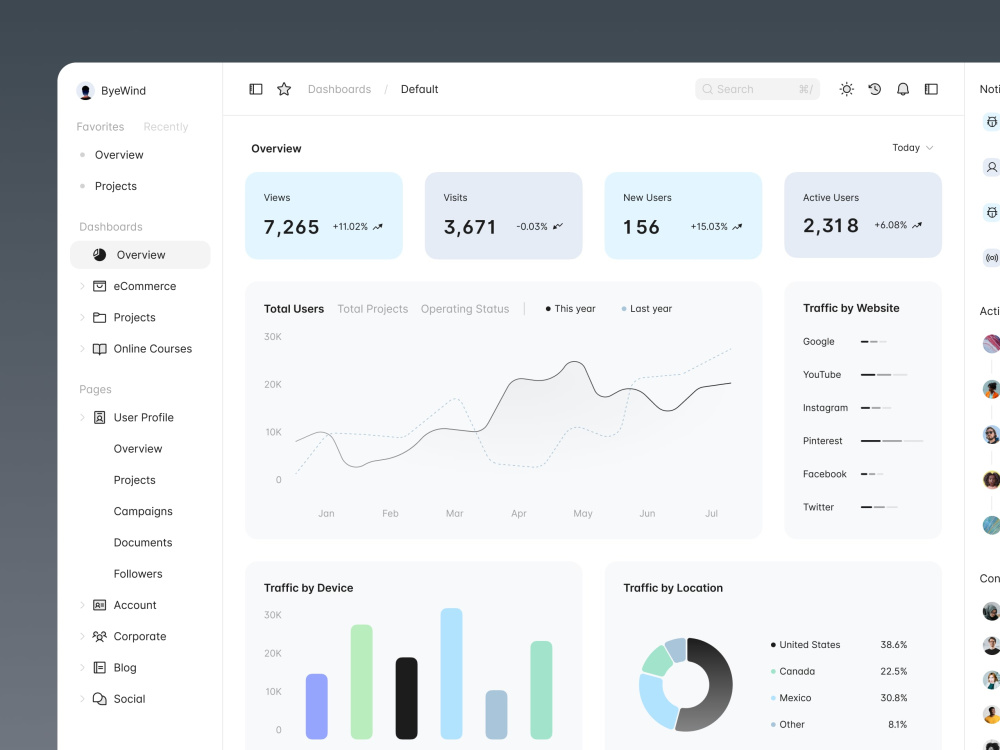Click the Online Courses book icon
1000x750 pixels.
[99, 349]
